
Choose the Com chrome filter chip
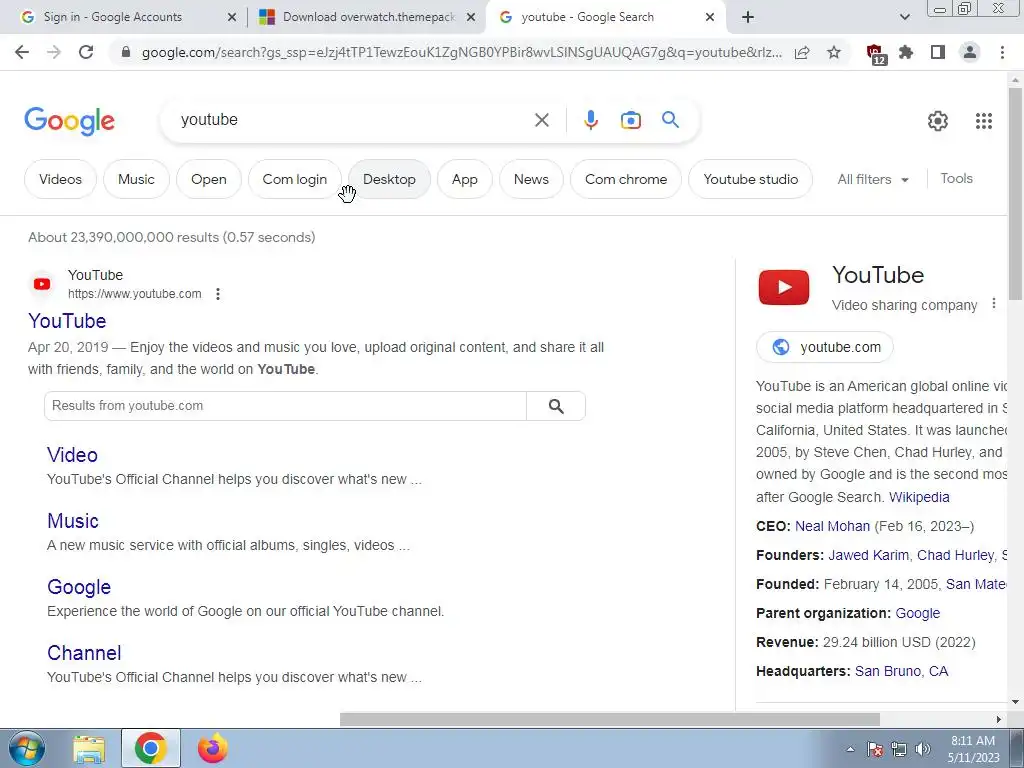[x=626, y=179]
